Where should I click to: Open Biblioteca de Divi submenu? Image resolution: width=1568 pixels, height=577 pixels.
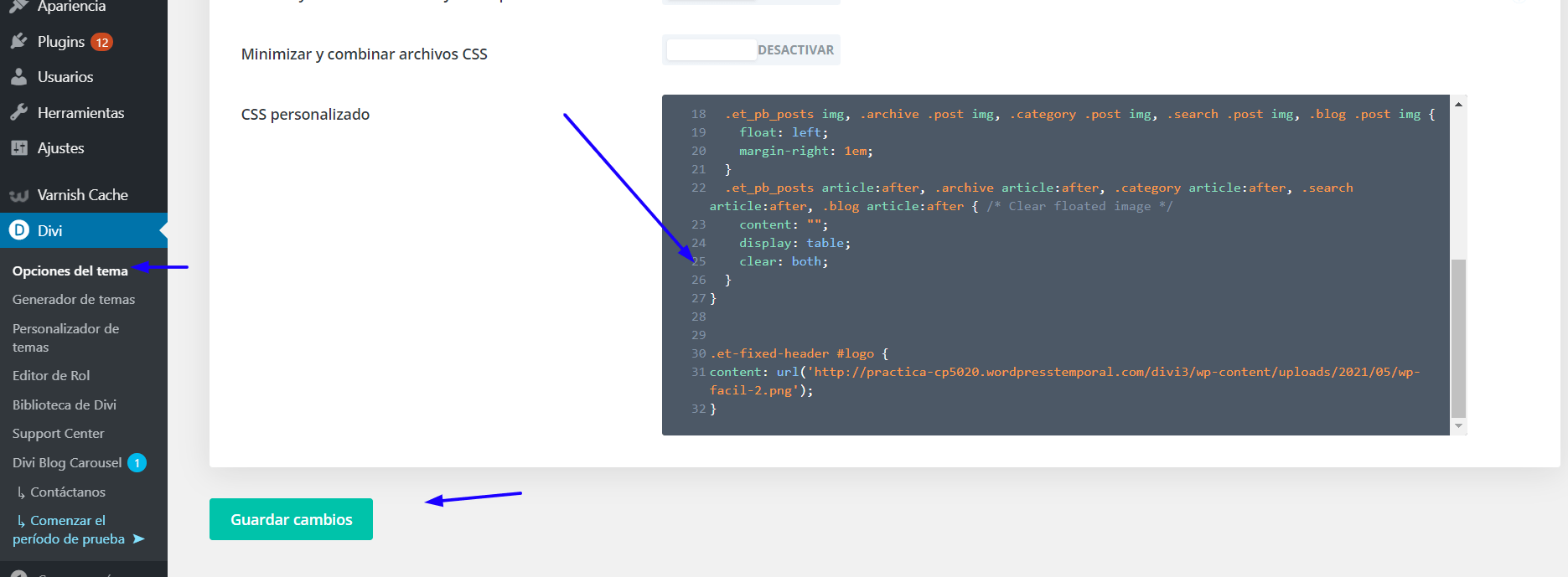65,404
